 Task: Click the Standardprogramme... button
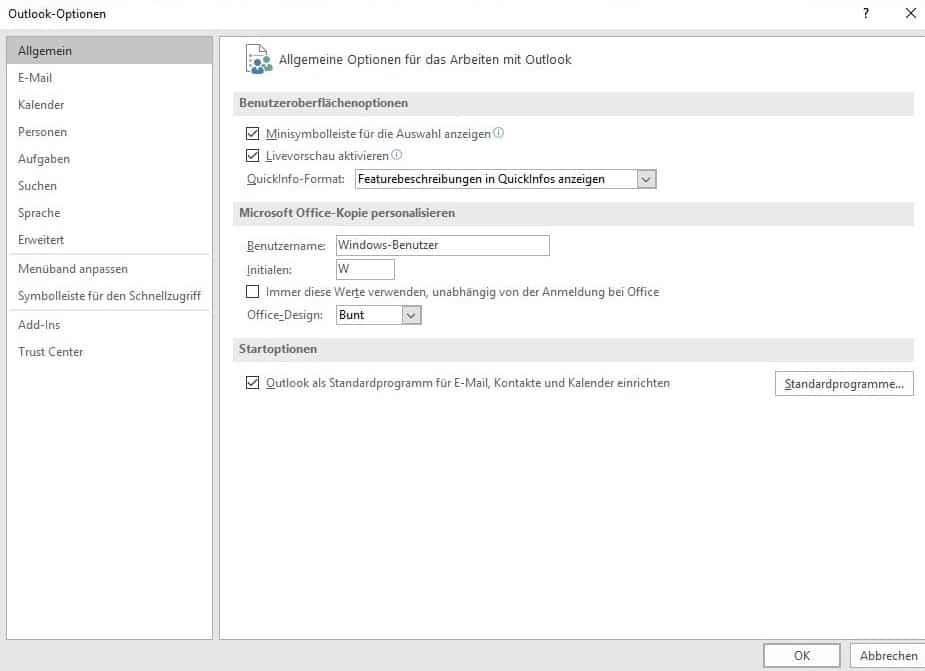[844, 384]
